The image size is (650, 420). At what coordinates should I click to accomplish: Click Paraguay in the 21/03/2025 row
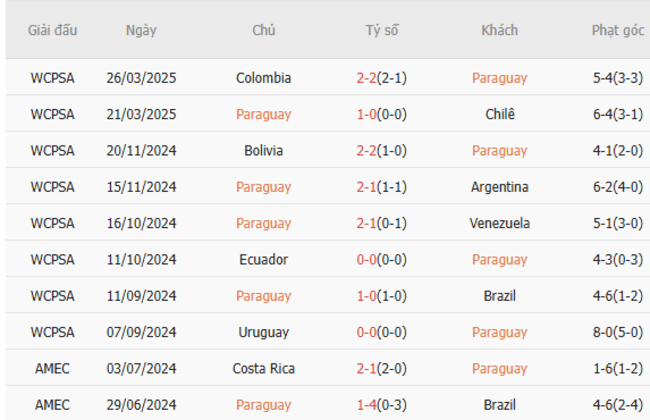coord(264,114)
